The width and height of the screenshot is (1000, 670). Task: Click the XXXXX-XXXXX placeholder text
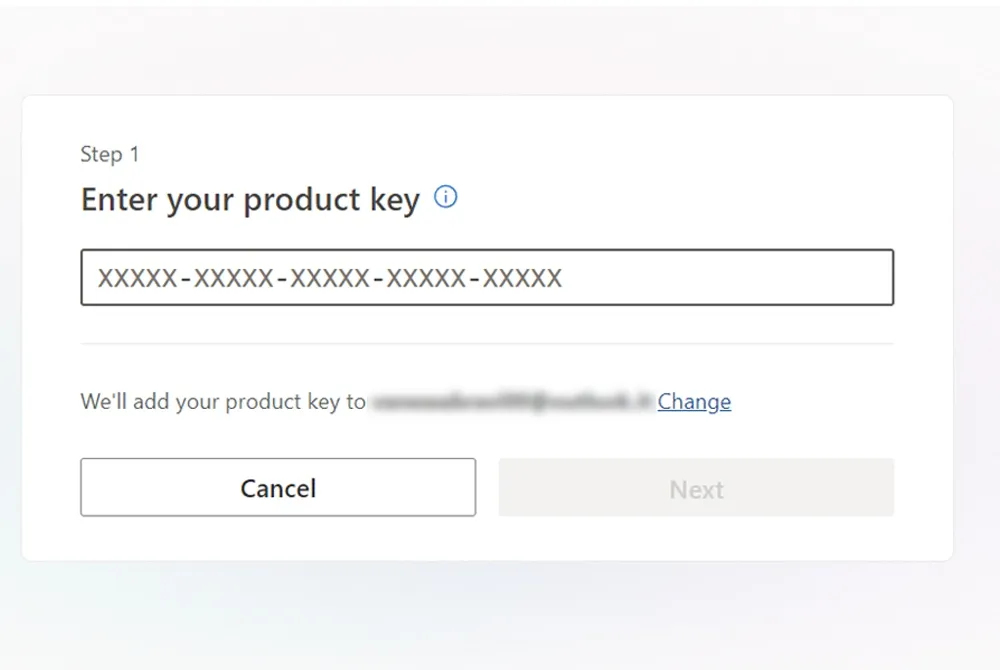[x=330, y=278]
